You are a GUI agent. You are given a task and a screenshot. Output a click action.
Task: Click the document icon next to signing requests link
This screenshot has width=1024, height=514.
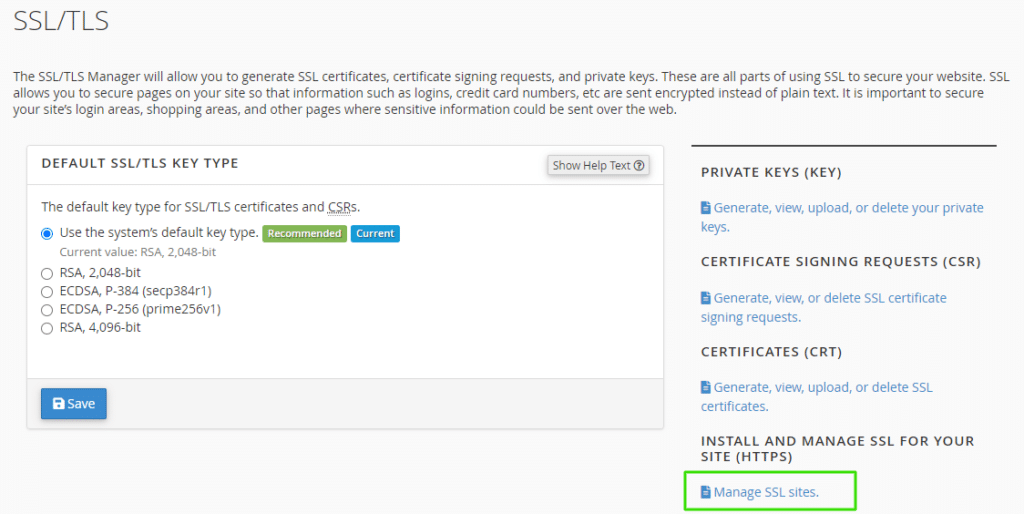coord(705,298)
